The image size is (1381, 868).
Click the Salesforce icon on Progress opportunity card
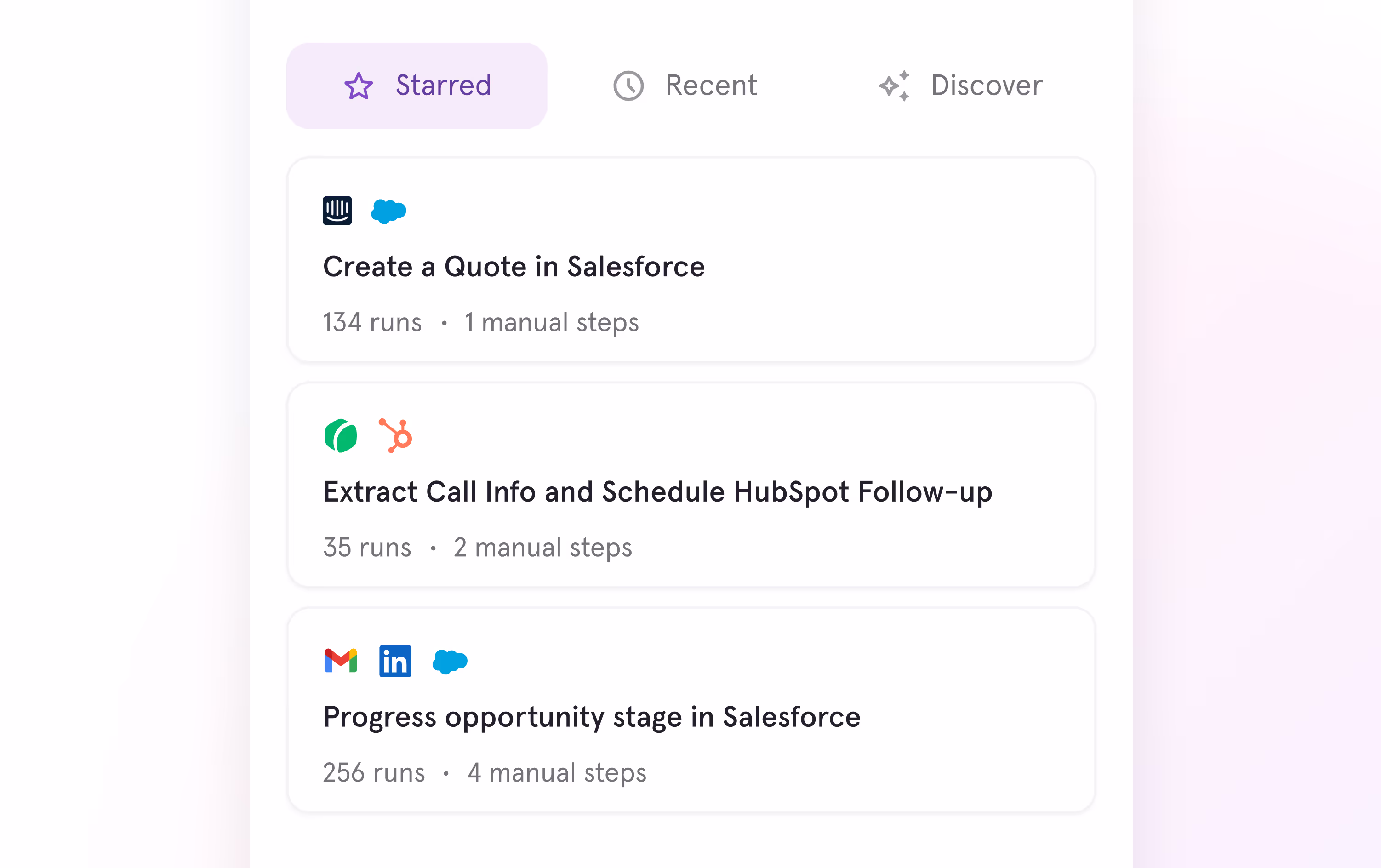[450, 662]
